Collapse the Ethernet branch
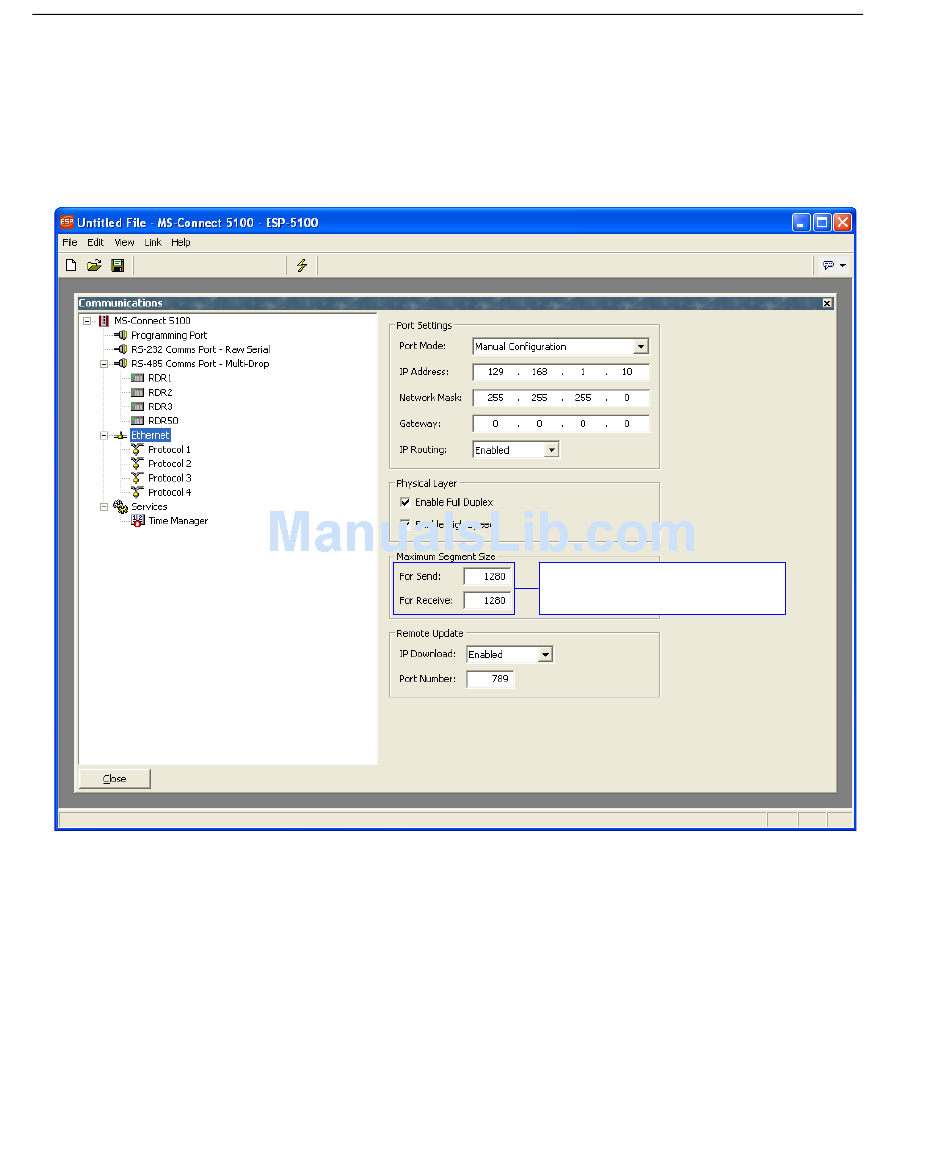950x1172 pixels. (x=104, y=435)
